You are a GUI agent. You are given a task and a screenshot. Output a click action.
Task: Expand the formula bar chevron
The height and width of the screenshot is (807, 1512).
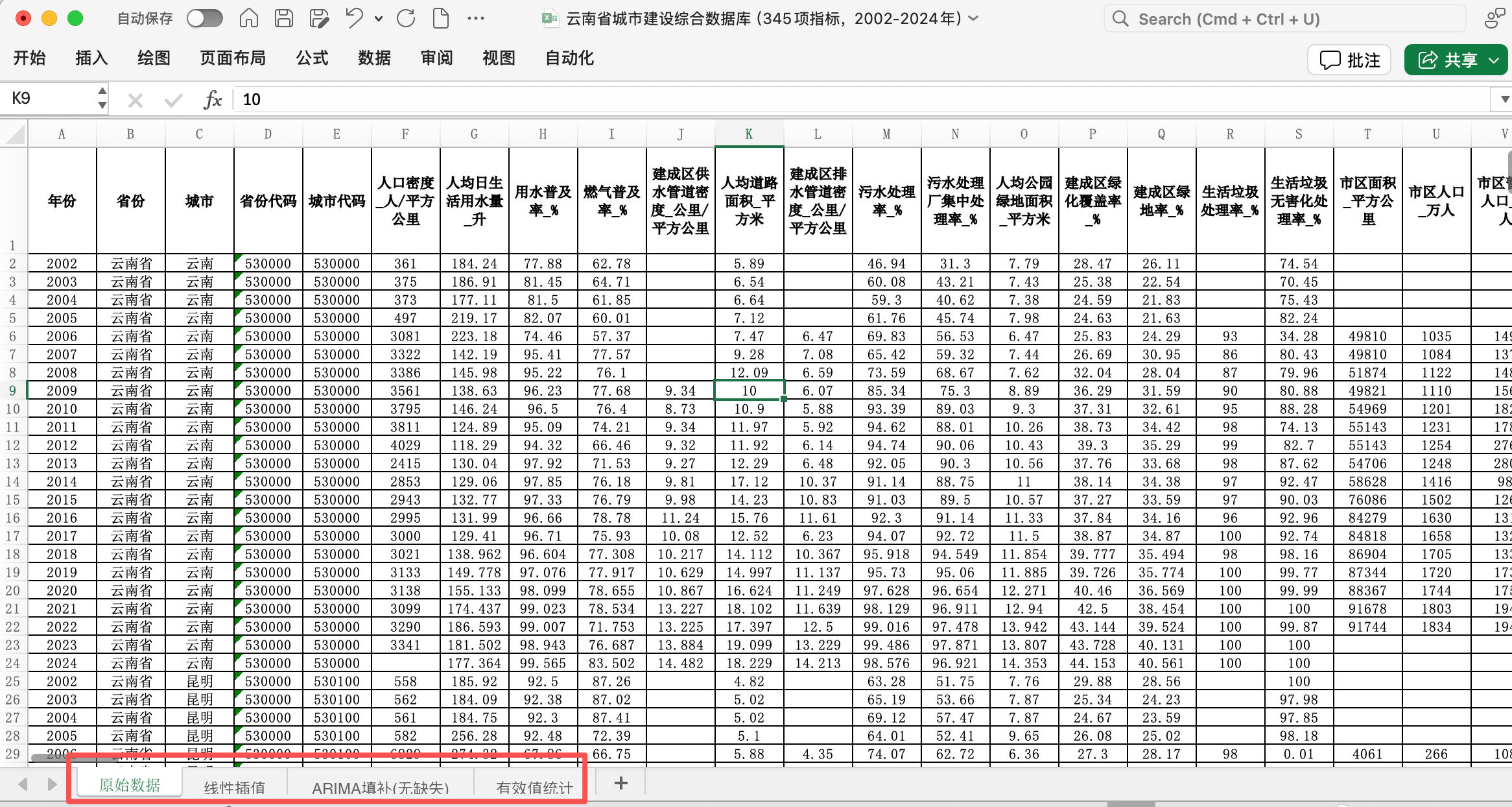pos(1504,99)
